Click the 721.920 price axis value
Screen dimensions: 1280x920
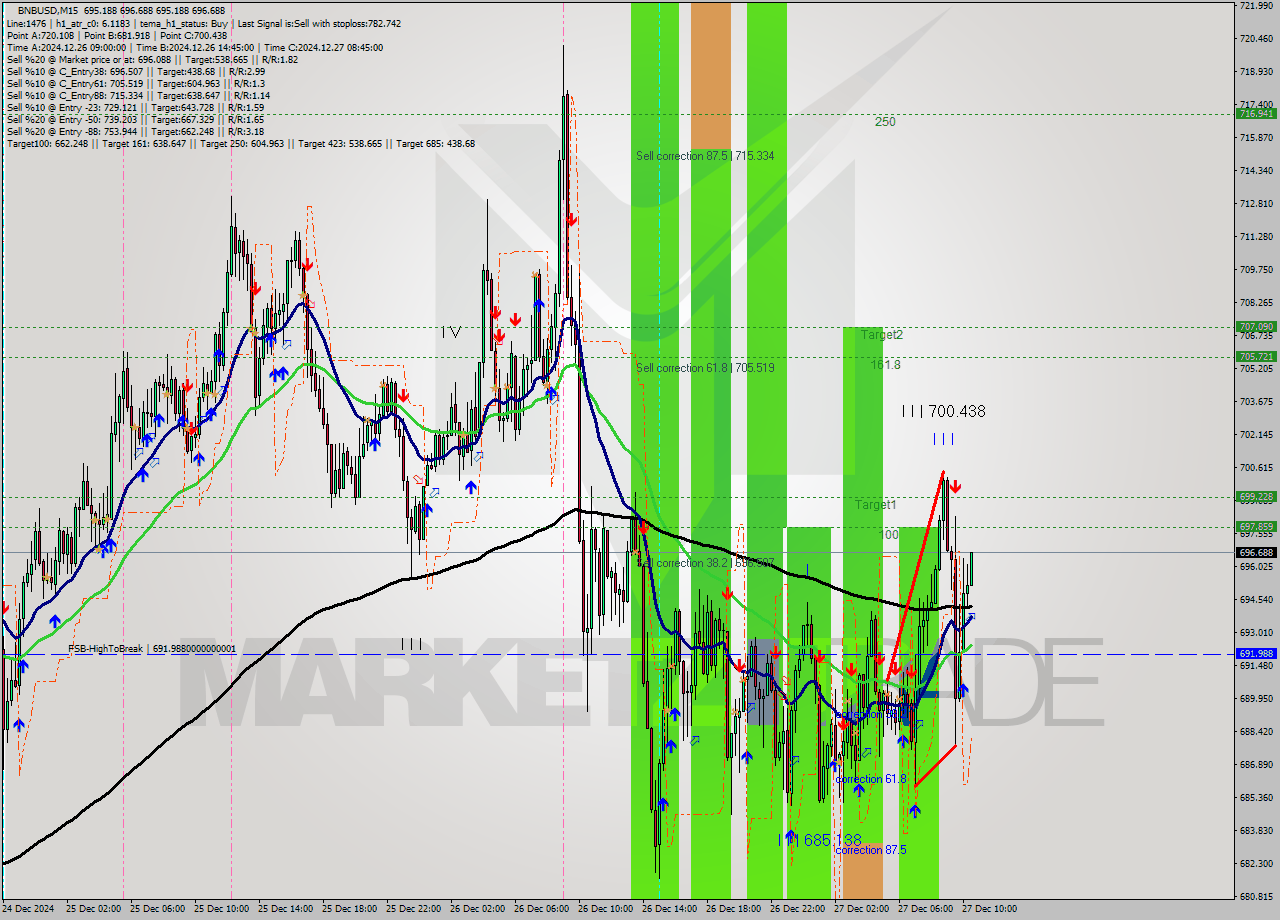coord(1255,6)
